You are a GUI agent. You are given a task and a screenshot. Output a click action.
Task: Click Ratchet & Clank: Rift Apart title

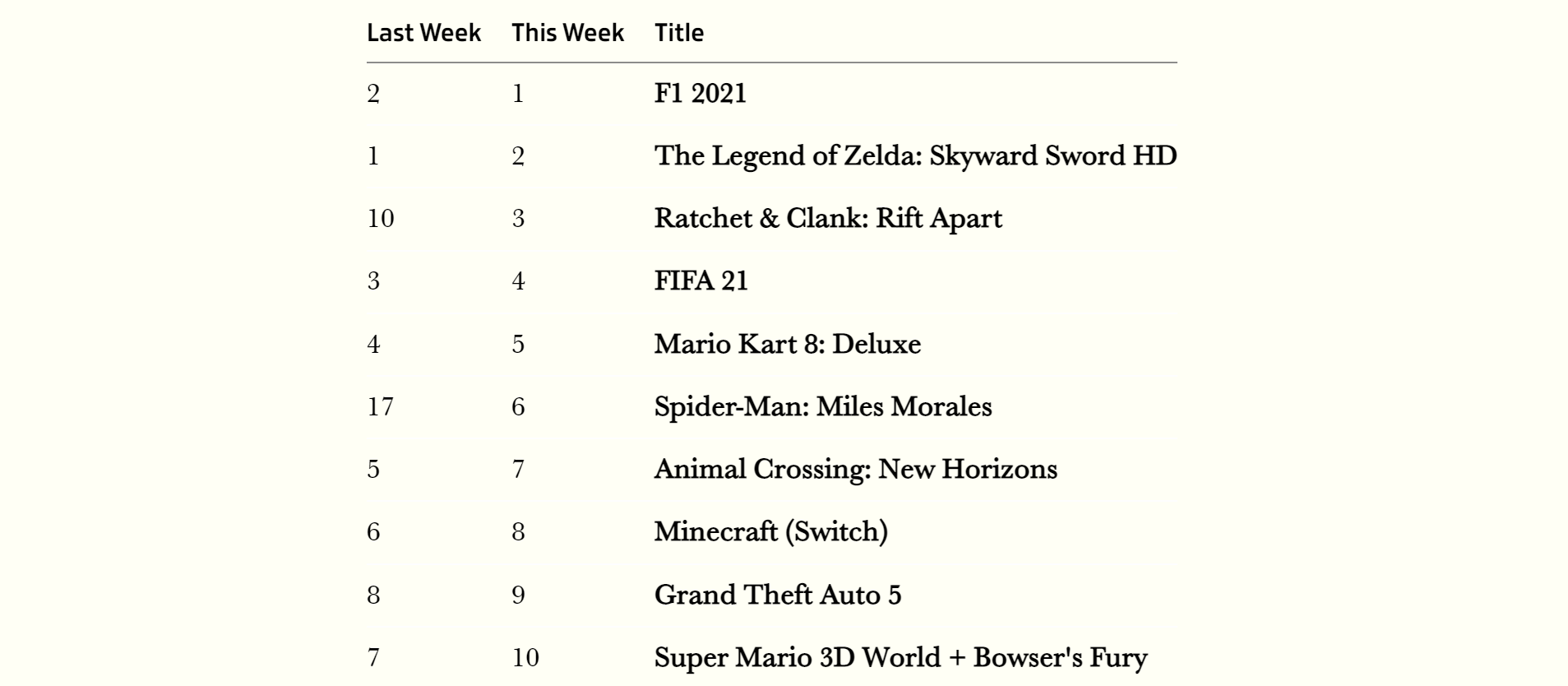click(828, 219)
